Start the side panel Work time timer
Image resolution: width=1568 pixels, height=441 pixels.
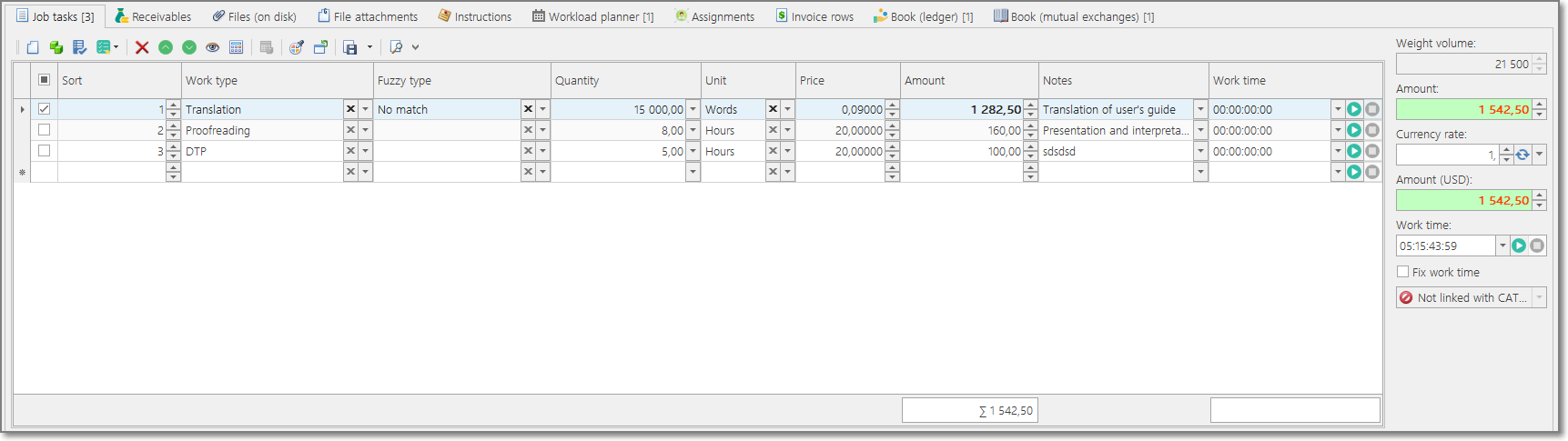[1519, 246]
